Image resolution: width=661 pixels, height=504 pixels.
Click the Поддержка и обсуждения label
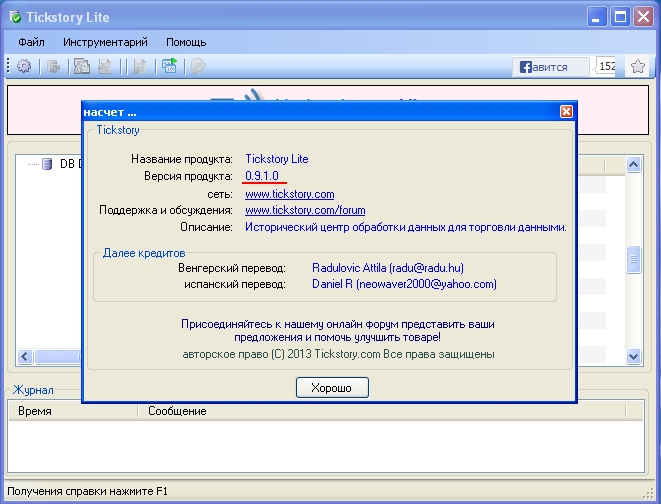pos(166,210)
